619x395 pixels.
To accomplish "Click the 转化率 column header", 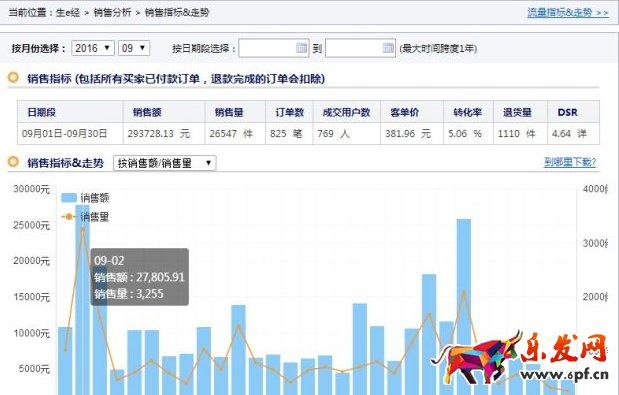I will click(468, 112).
